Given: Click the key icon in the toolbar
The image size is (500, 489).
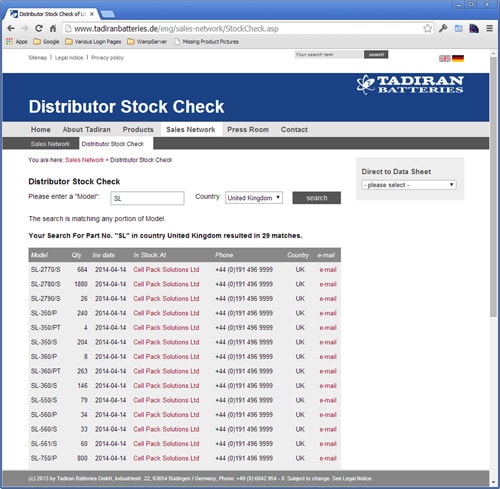Looking at the screenshot, I should [x=443, y=28].
